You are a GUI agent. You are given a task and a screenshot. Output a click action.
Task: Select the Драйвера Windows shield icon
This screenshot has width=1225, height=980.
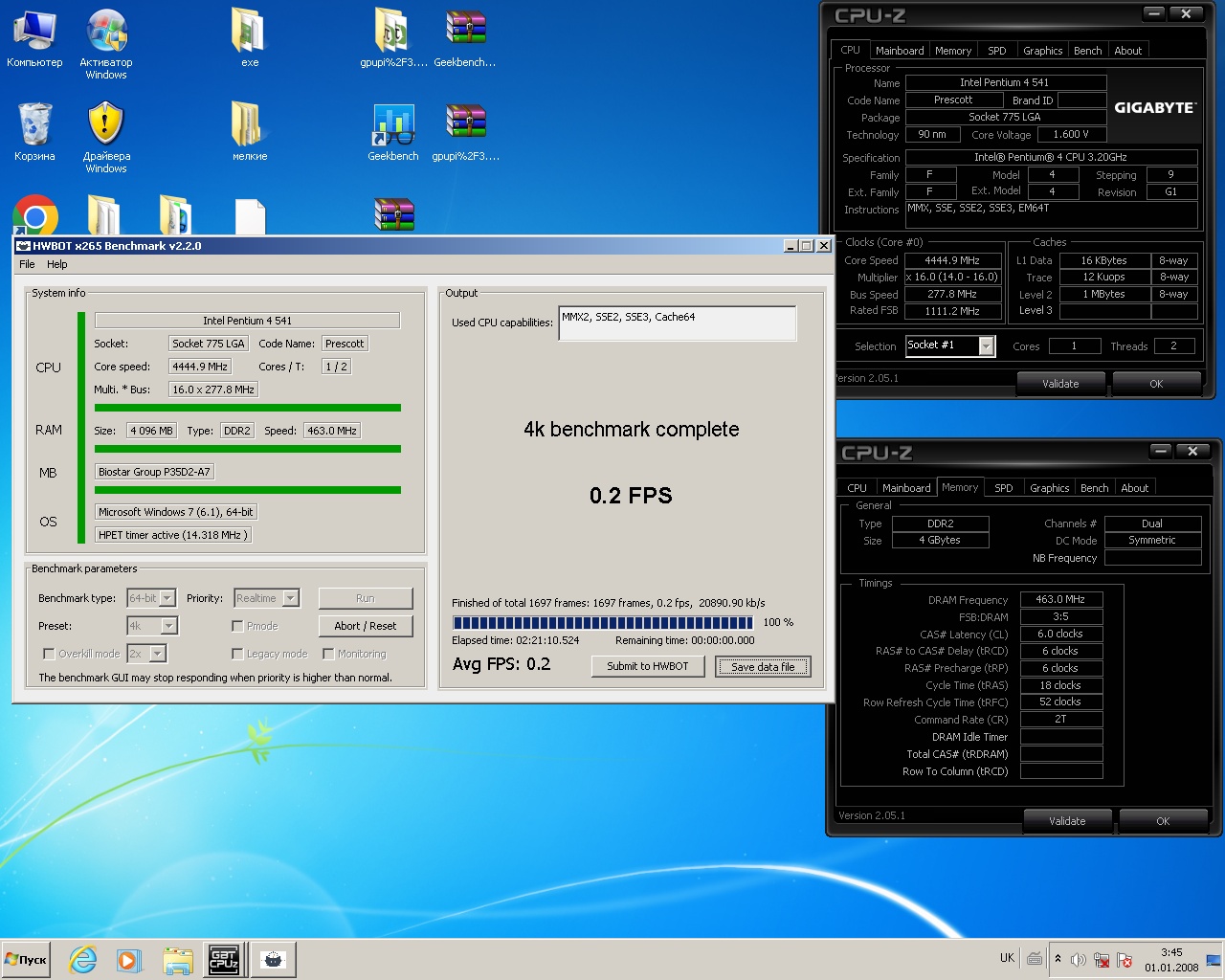click(106, 137)
